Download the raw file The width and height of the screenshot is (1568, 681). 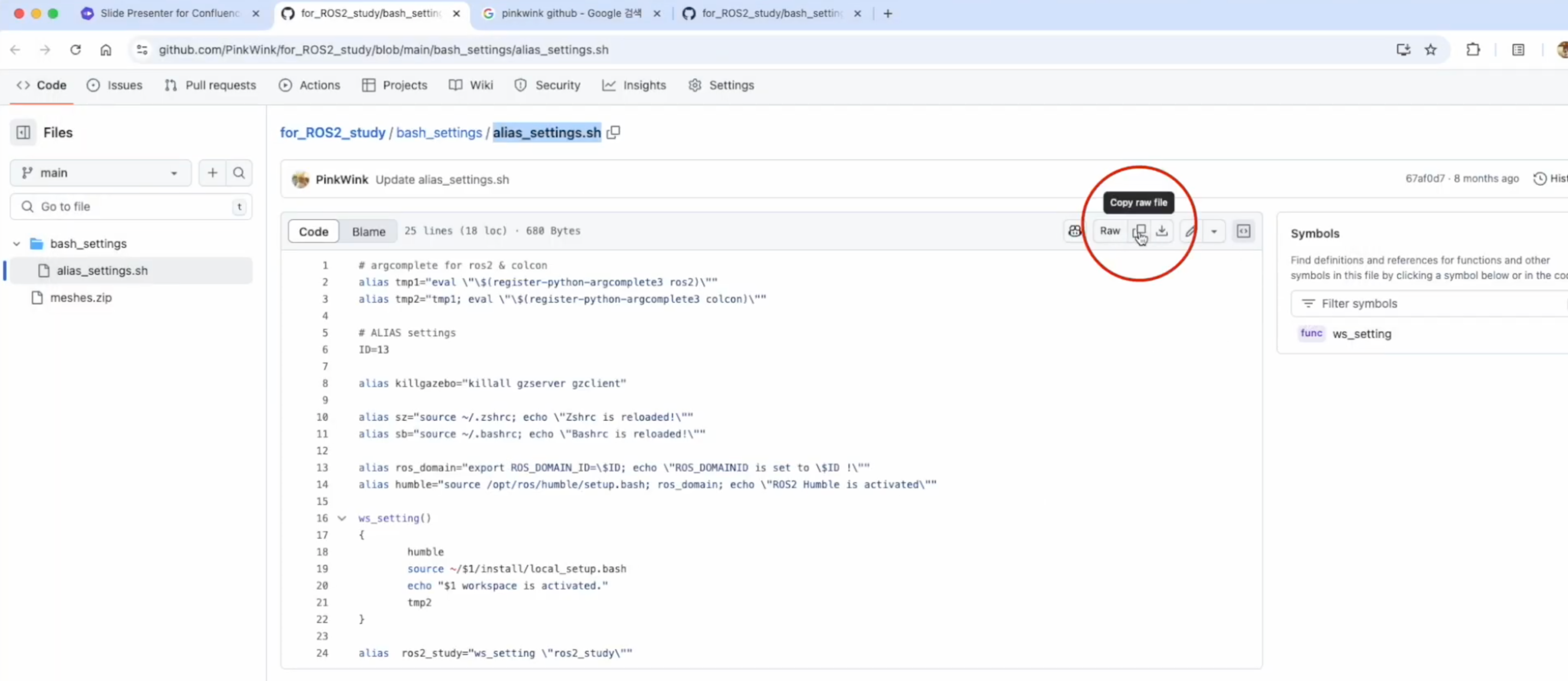pyautogui.click(x=1162, y=231)
